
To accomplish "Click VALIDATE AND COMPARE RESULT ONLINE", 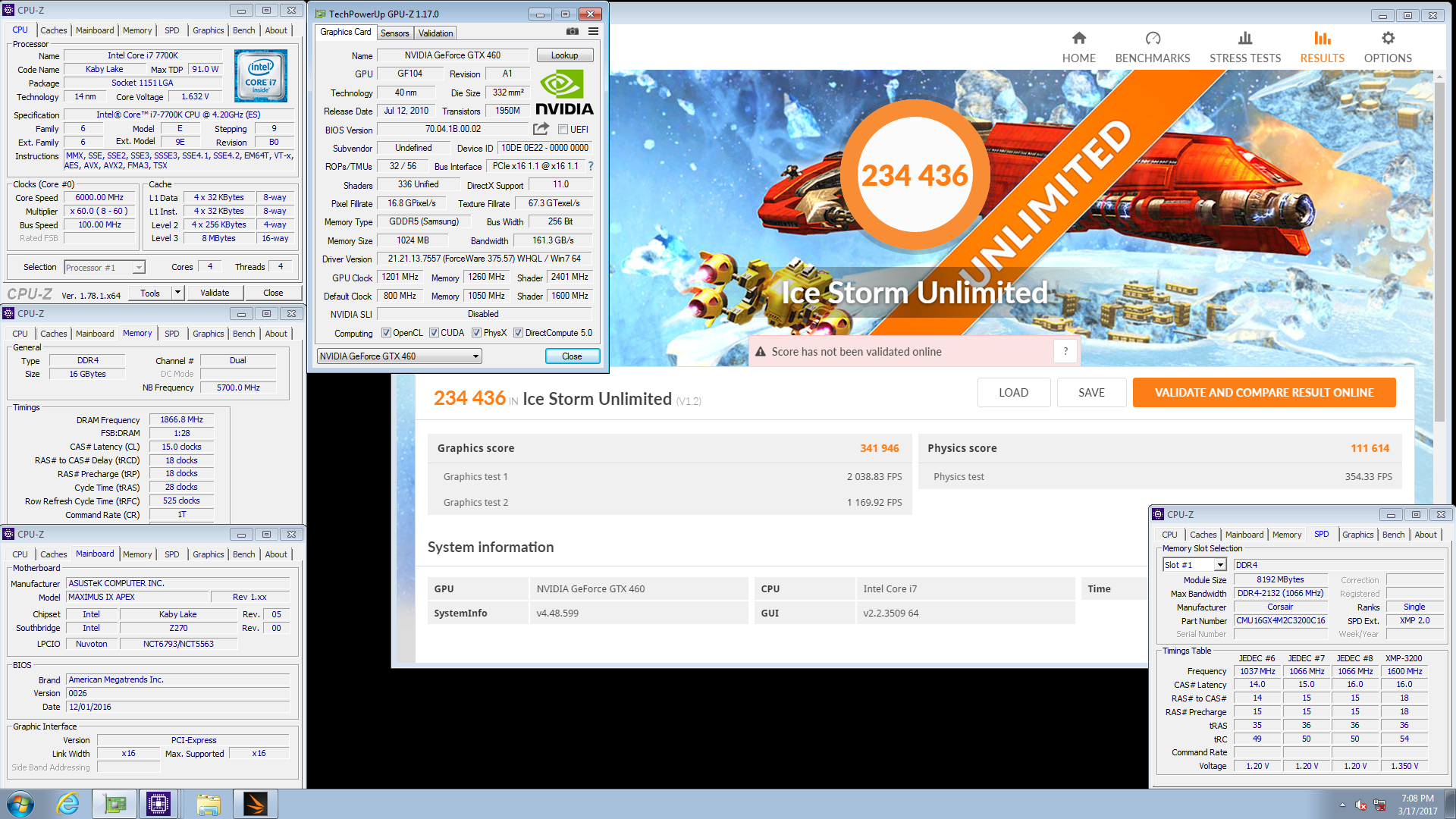I will tap(1264, 393).
